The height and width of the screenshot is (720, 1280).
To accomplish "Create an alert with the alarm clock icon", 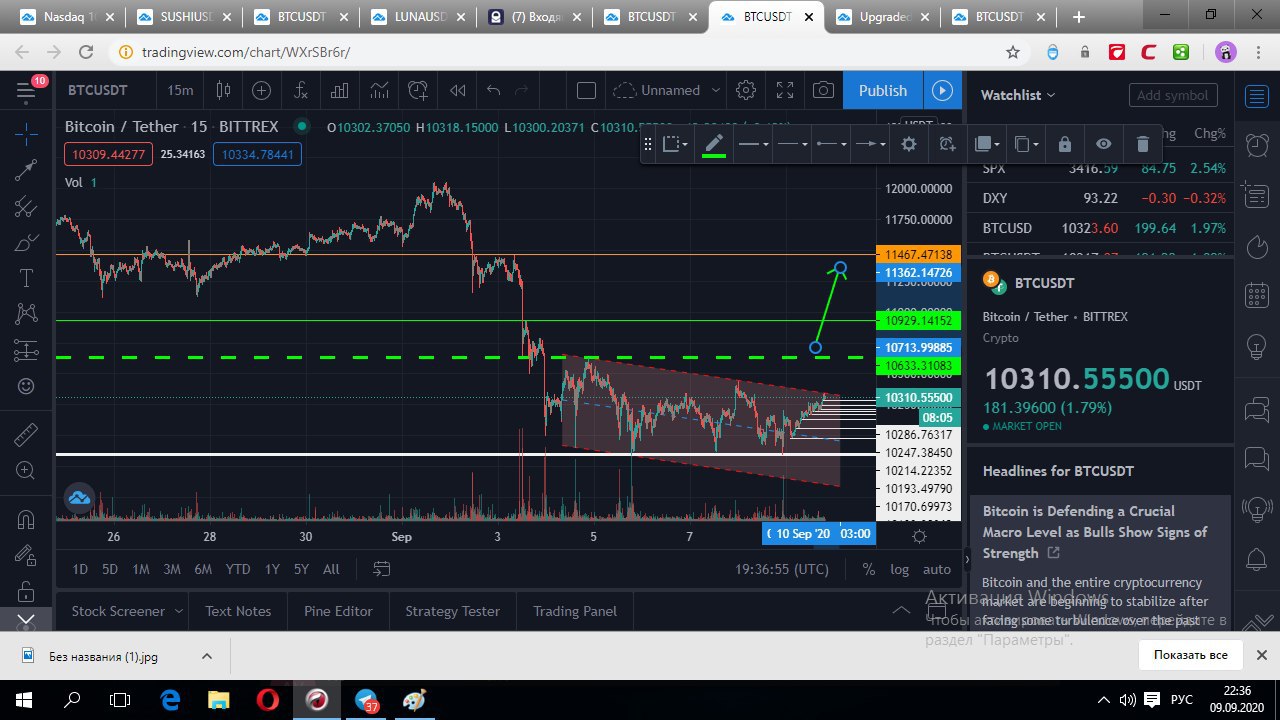I will 418,91.
